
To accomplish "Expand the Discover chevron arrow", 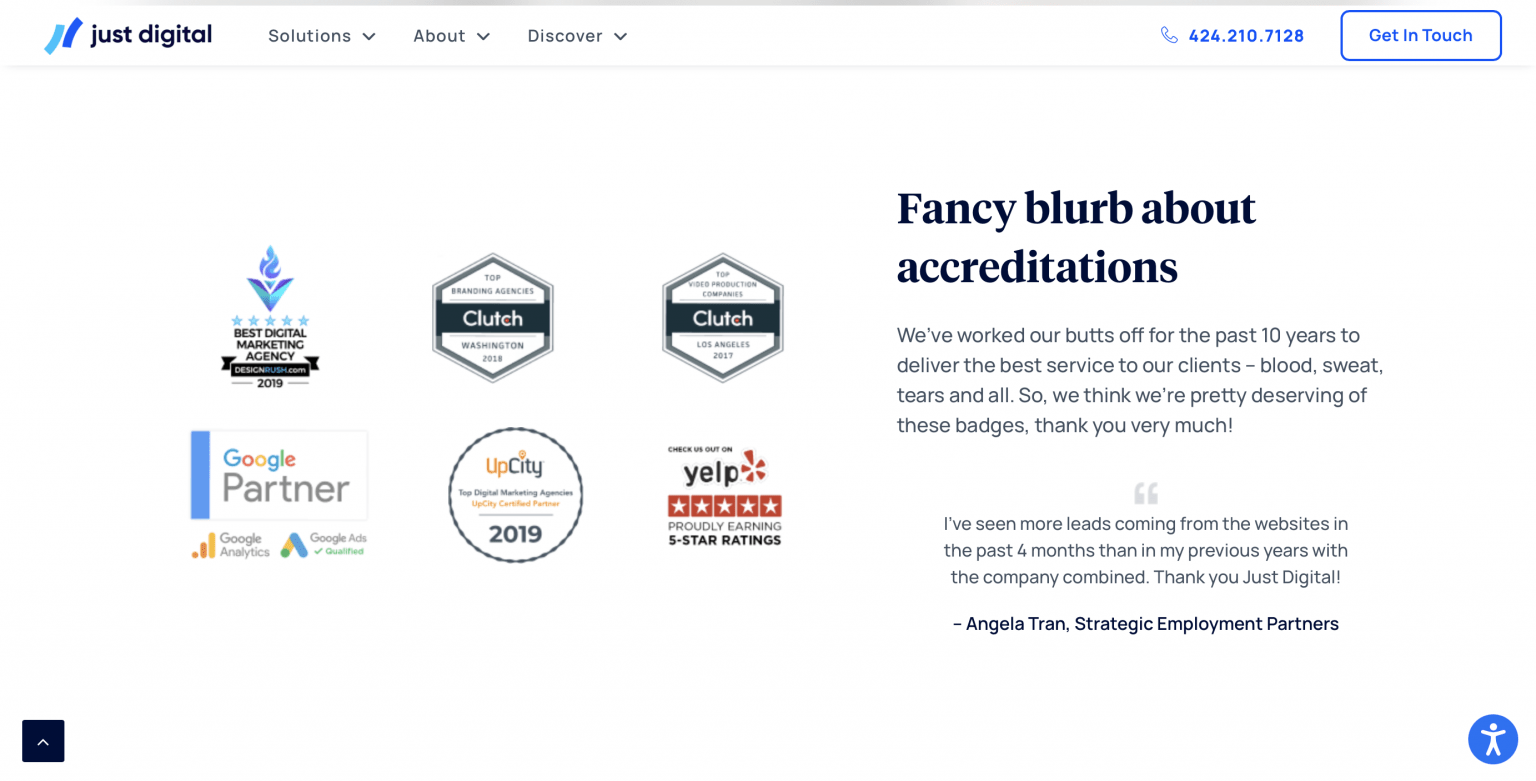I will (x=620, y=37).
